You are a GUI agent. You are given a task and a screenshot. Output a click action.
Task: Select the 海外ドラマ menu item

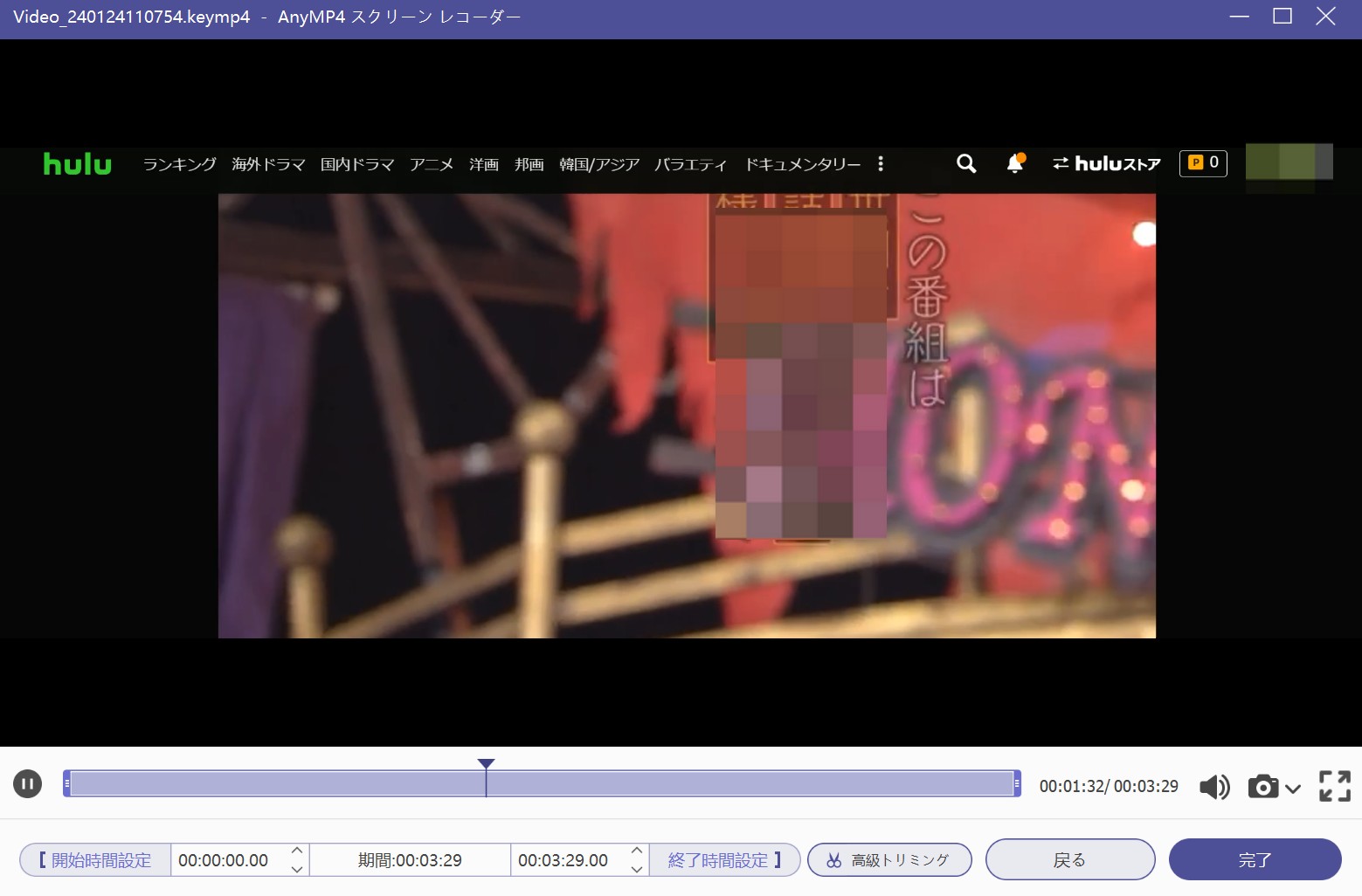[x=268, y=164]
